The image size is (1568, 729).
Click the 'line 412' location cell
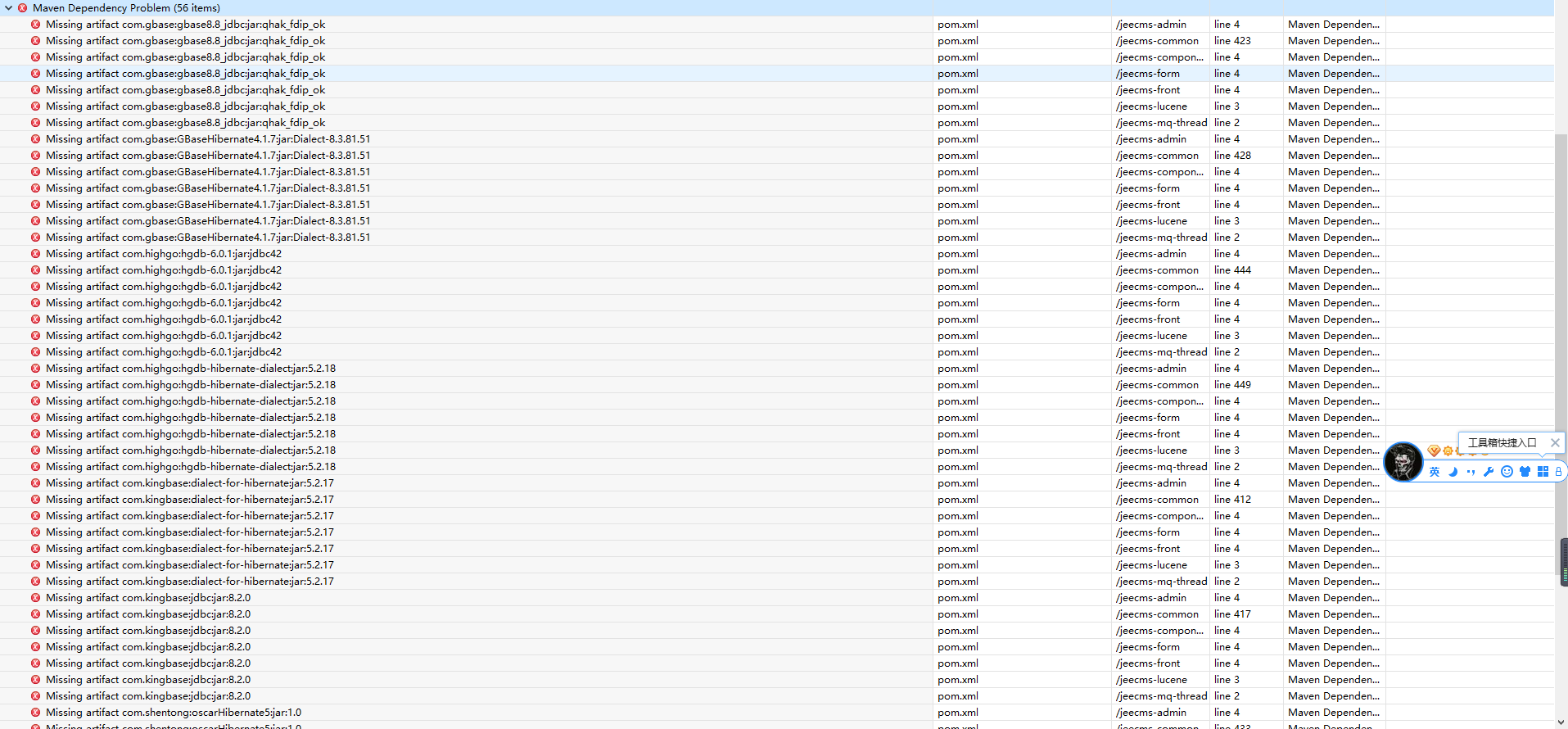[1232, 500]
